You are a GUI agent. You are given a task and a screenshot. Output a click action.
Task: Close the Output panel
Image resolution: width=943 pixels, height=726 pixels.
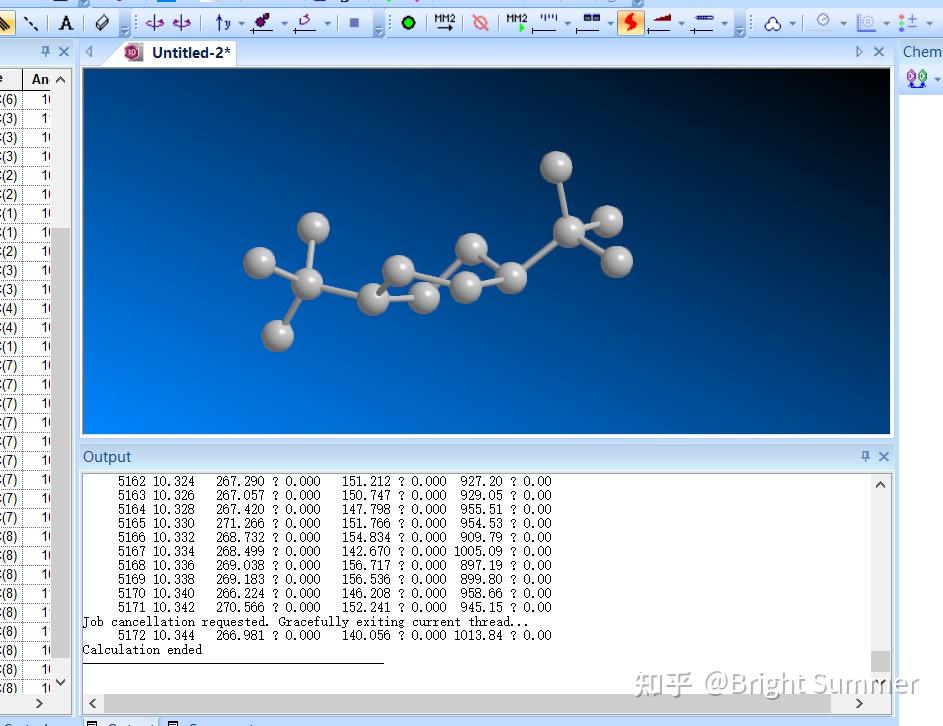click(x=884, y=456)
